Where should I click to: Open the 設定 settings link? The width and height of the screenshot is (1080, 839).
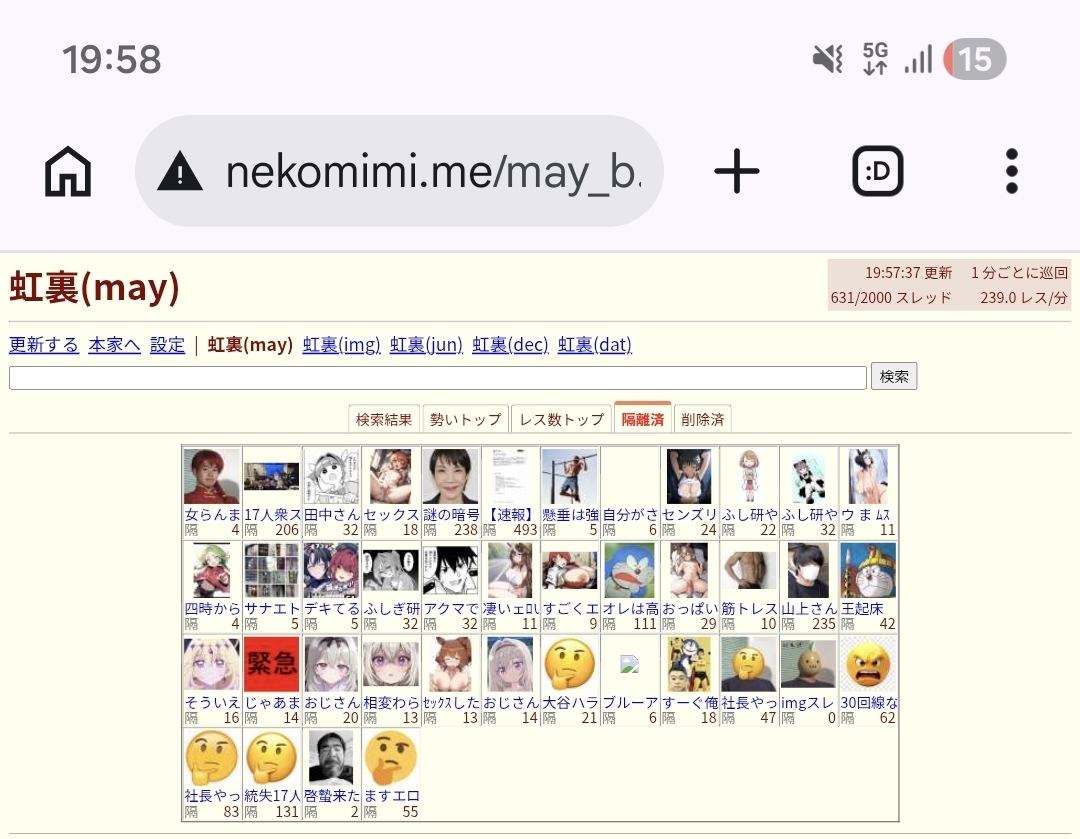click(167, 344)
